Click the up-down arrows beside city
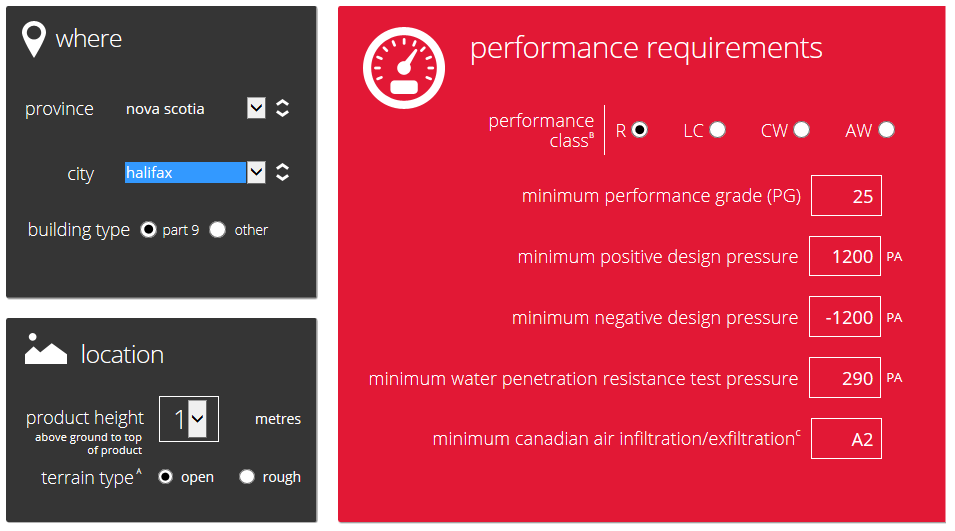955x531 pixels. (x=283, y=173)
